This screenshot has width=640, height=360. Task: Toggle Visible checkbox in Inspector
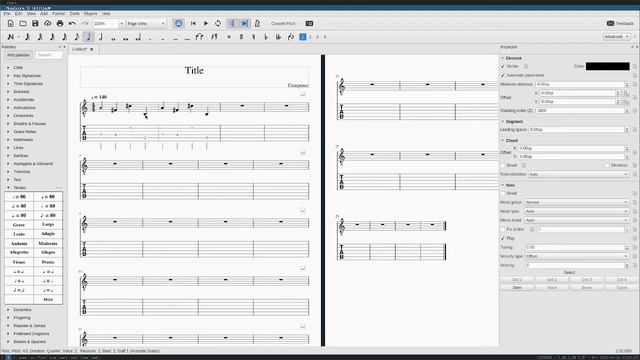(x=503, y=66)
